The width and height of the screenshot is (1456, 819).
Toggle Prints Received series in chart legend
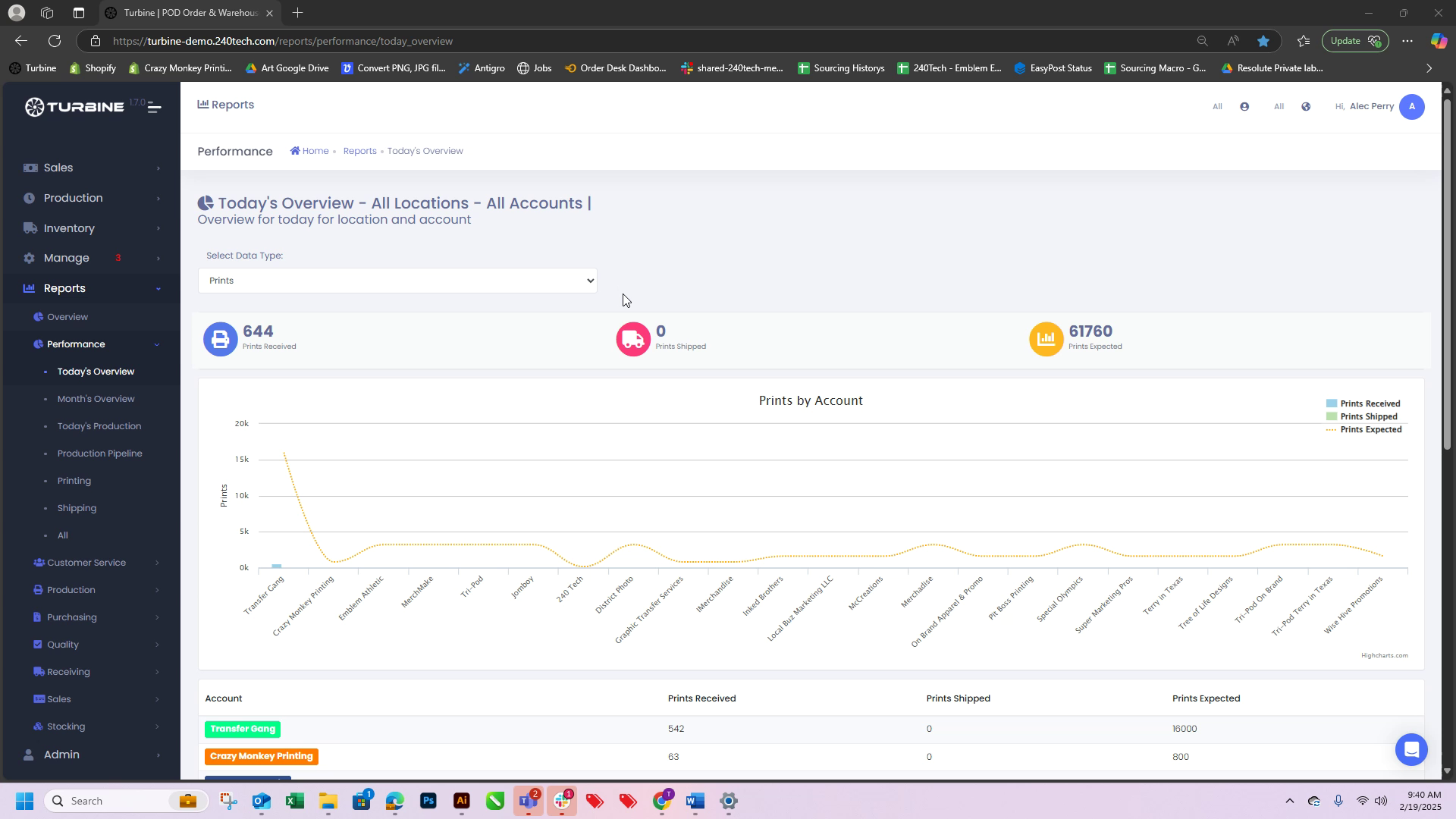point(1369,403)
